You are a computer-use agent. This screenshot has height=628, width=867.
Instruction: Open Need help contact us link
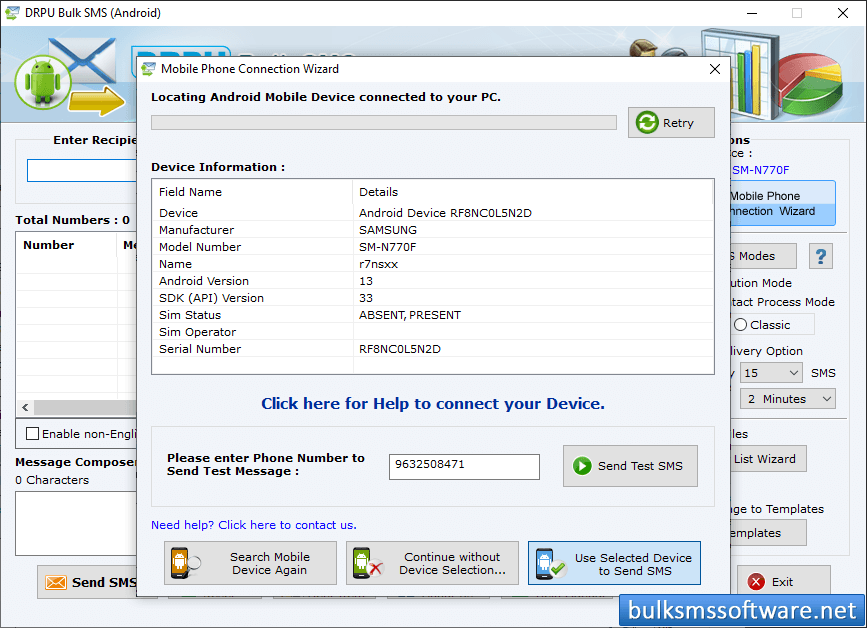[254, 525]
